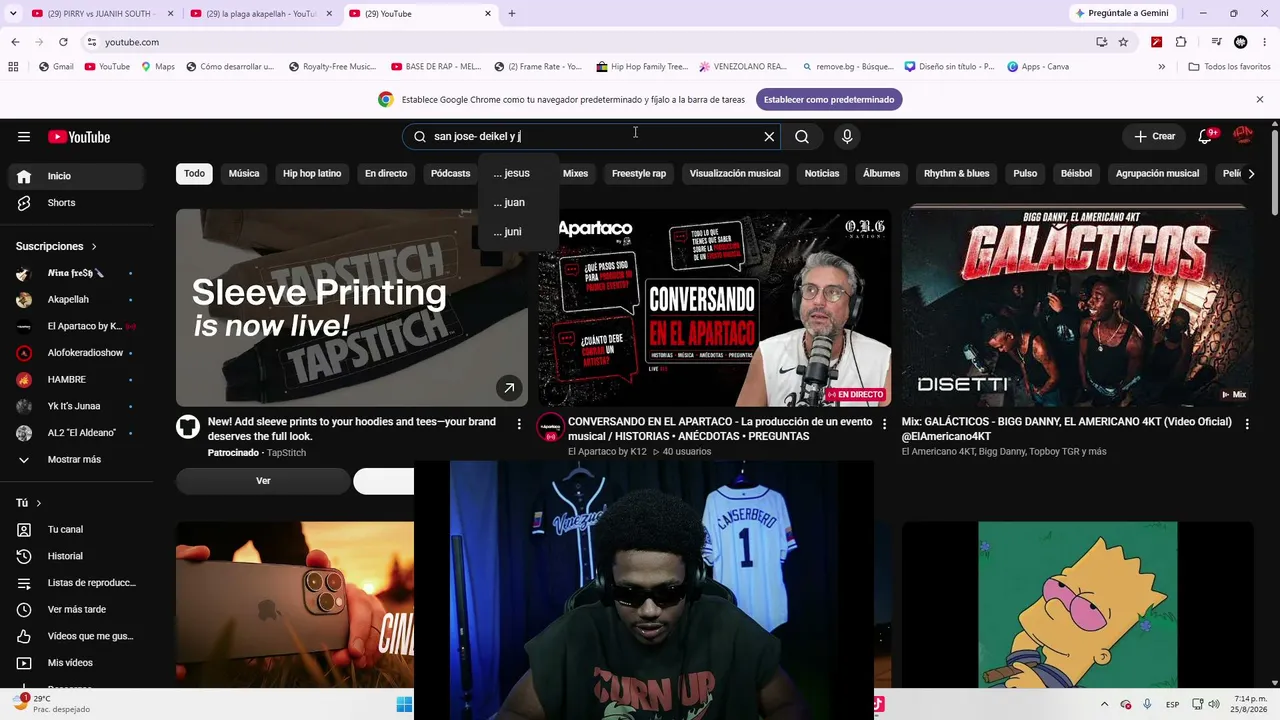Click the Crear button

point(1155,137)
